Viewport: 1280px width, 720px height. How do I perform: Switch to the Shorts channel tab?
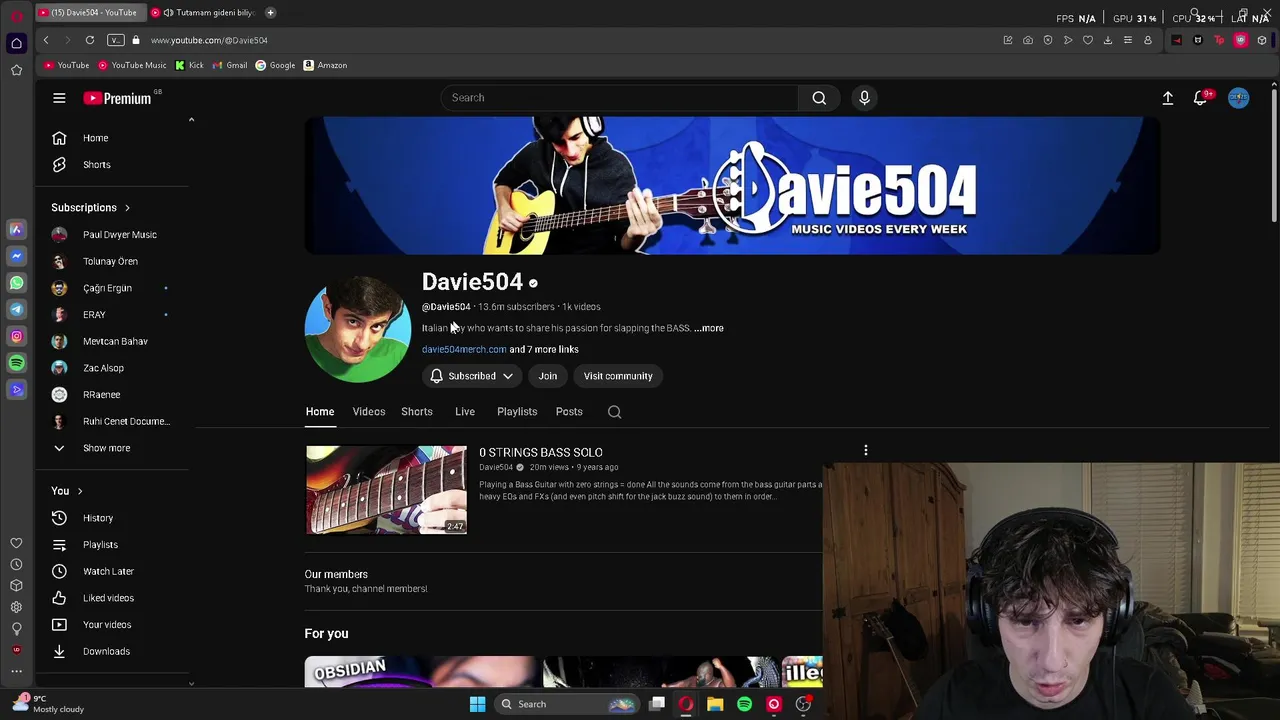417,412
